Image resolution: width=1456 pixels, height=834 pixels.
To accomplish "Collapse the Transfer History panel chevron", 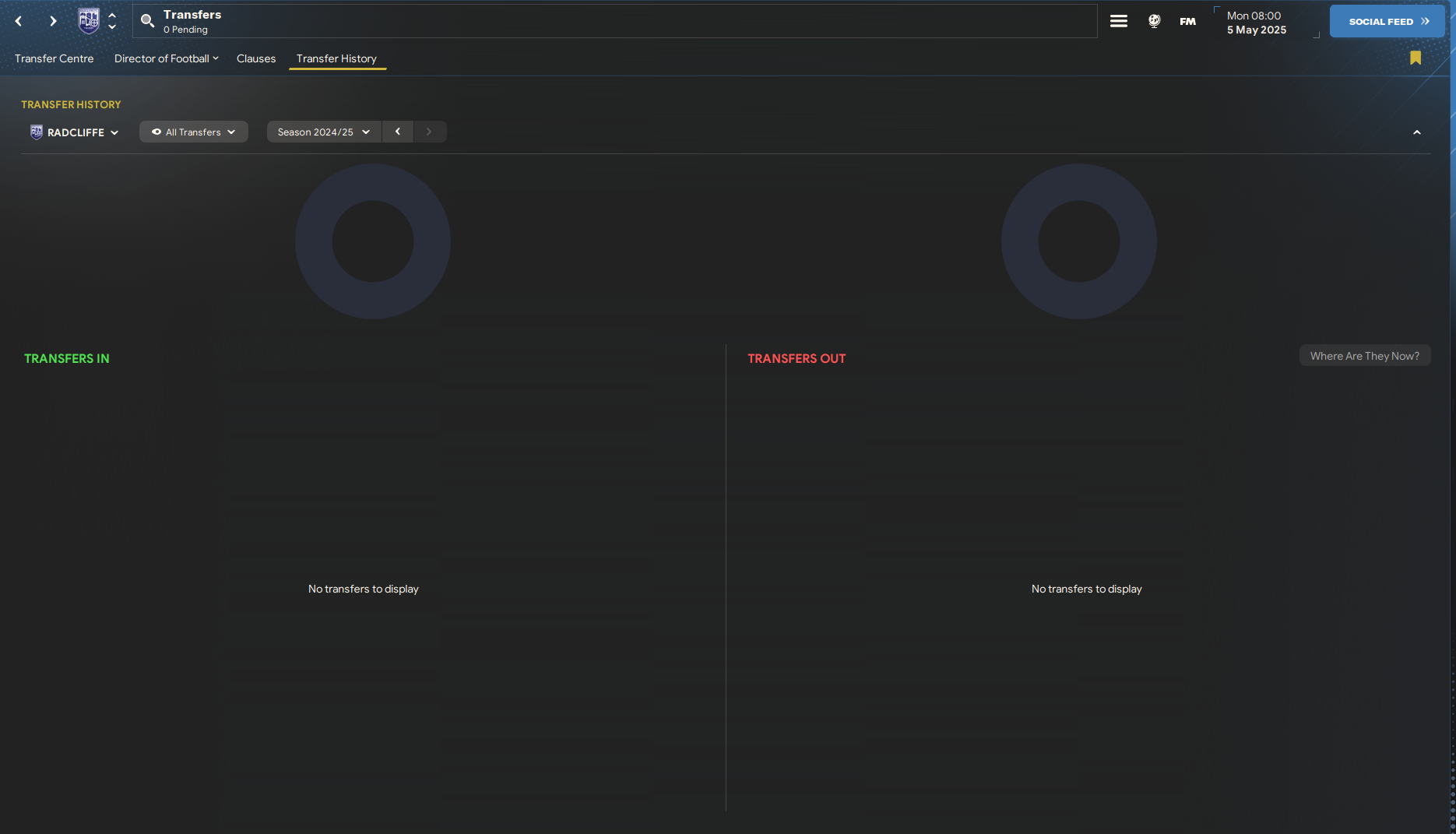I will (1417, 132).
